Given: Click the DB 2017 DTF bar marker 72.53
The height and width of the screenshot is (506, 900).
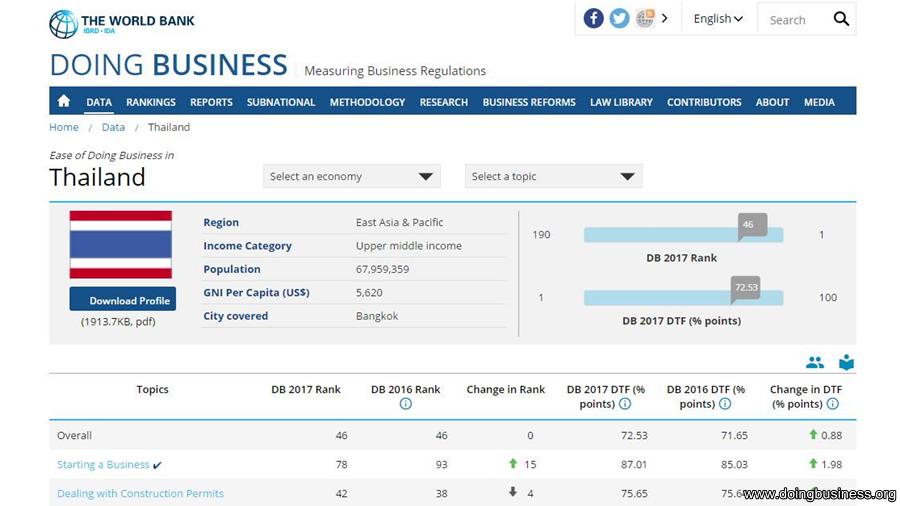Looking at the screenshot, I should (745, 289).
